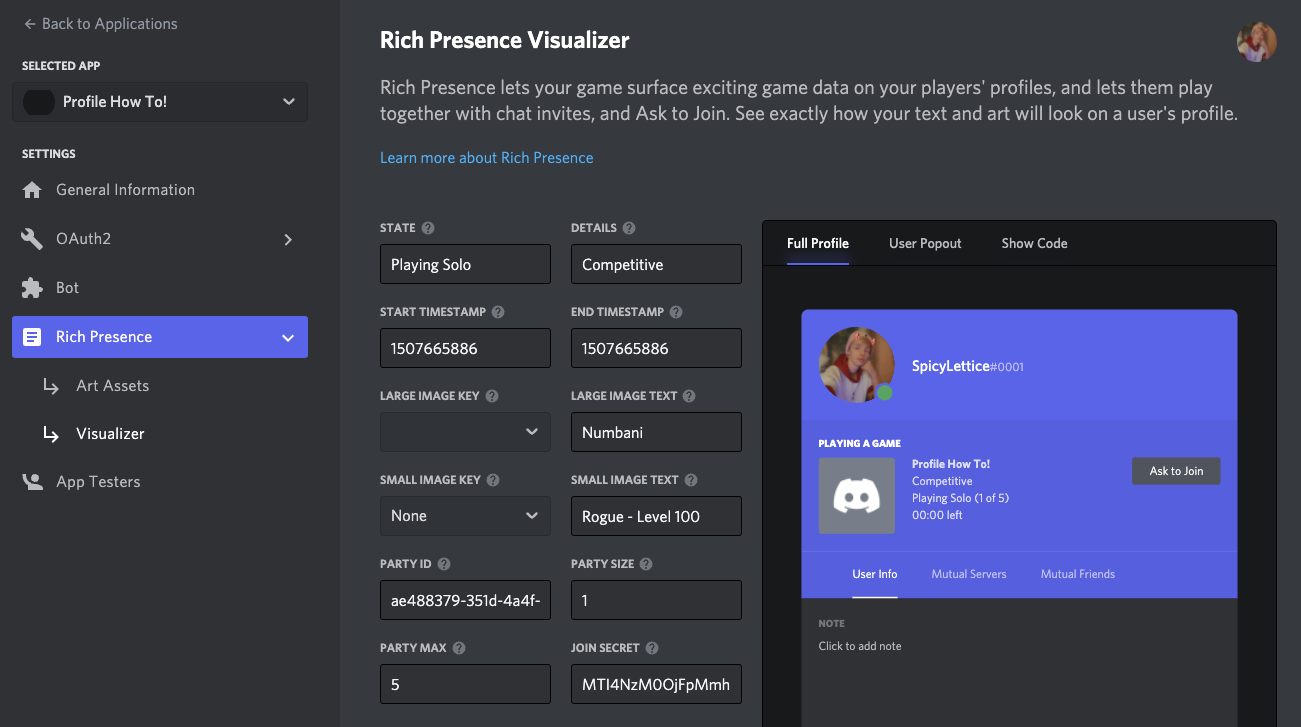Switch to the User Popout tab
Screen dimensions: 1301x727
925,243
